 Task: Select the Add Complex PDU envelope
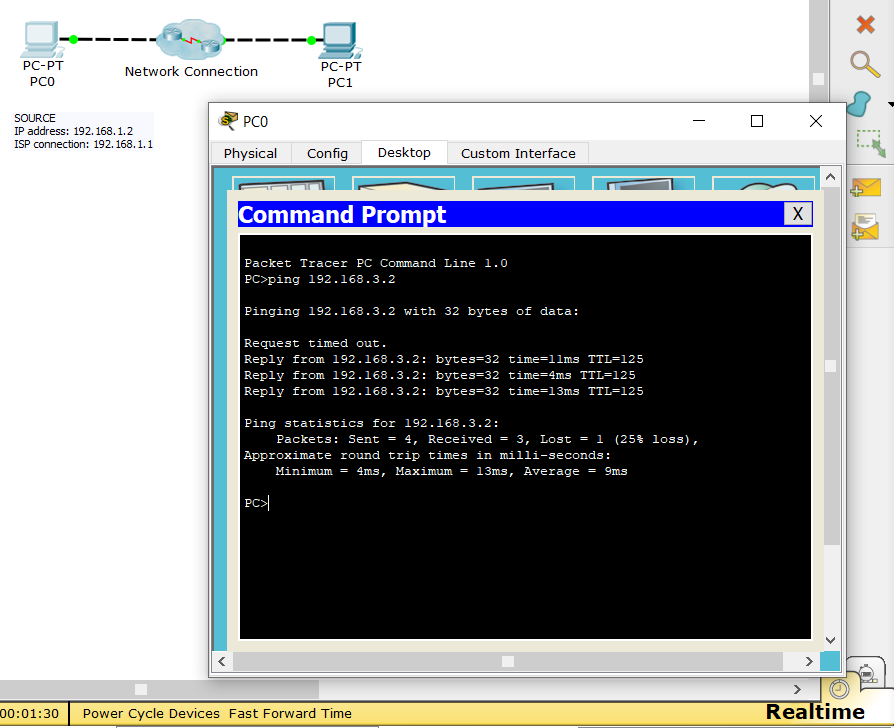(x=865, y=227)
